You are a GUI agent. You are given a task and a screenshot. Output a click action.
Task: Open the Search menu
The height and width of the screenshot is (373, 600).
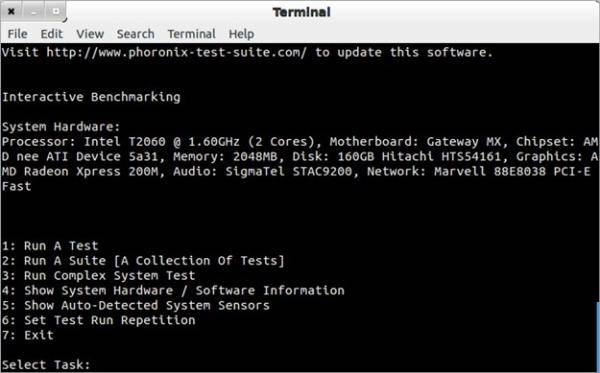[135, 34]
